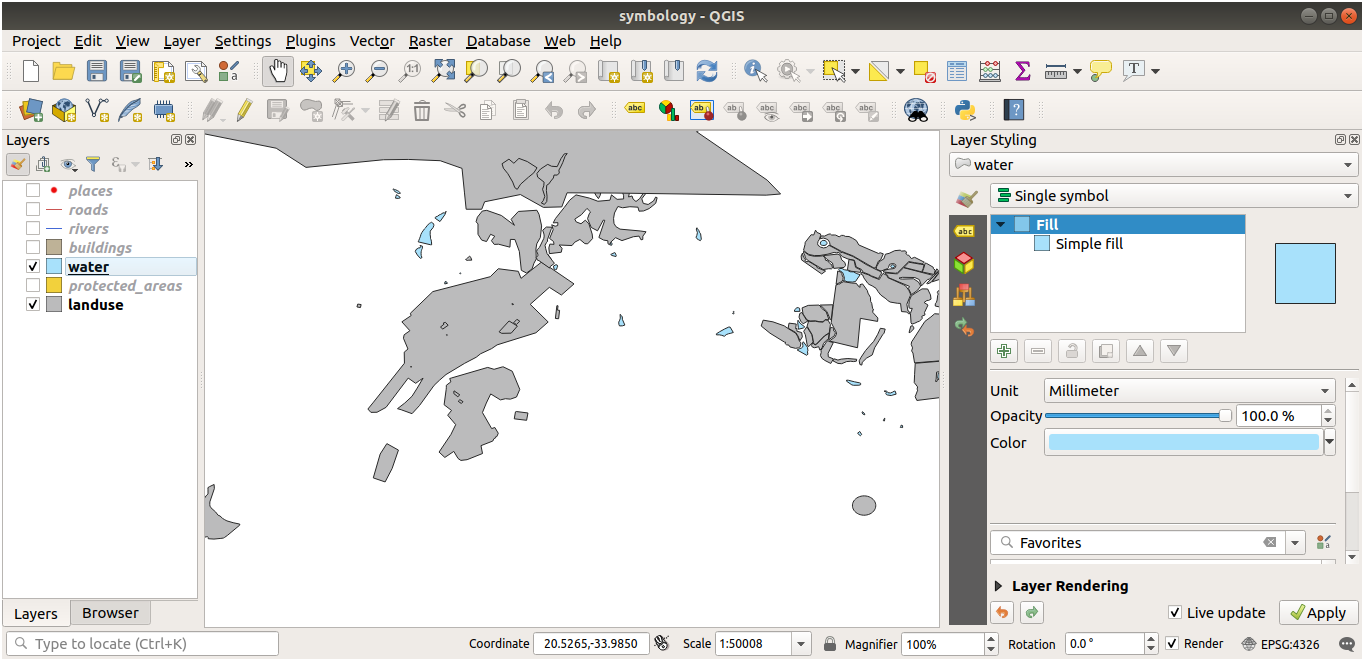Click the Save Project floppy icon
Screen dimensions: 1364x661
coord(97,71)
